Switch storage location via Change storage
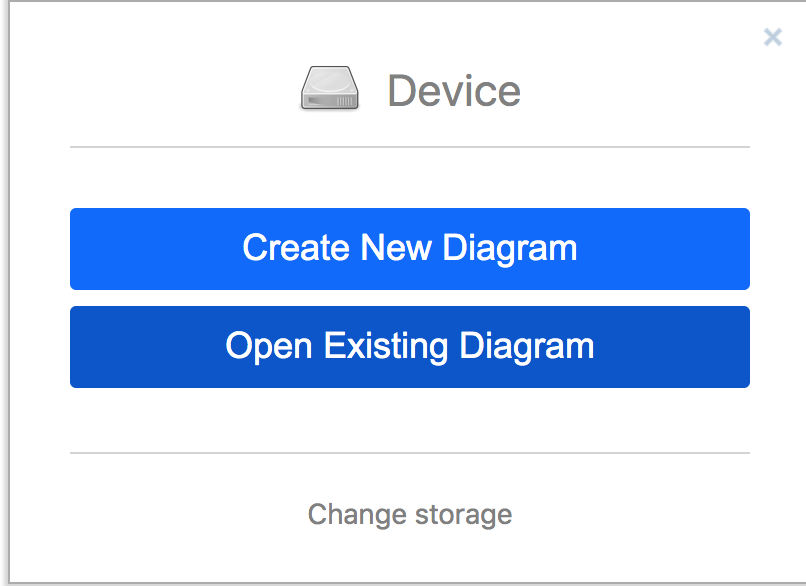The width and height of the screenshot is (806, 586). click(410, 515)
